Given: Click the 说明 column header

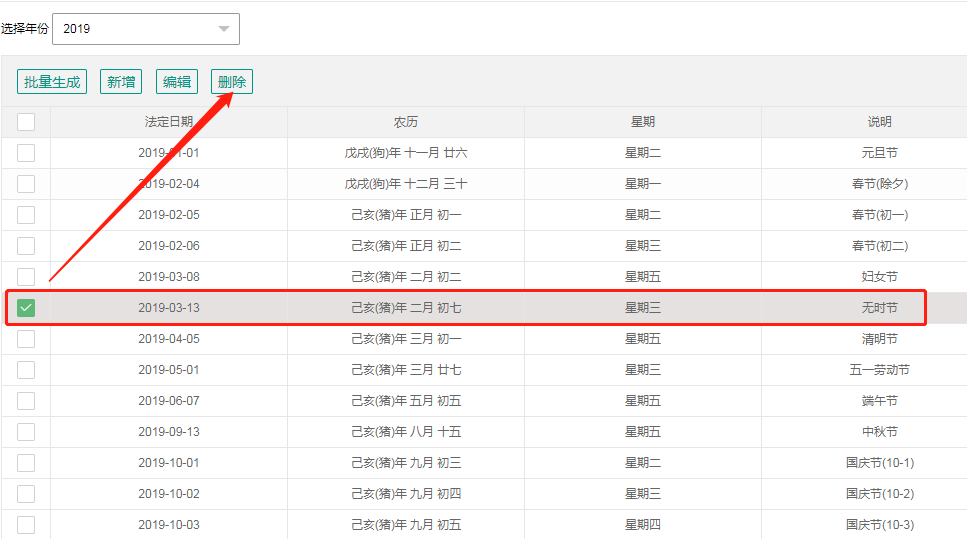Looking at the screenshot, I should [879, 122].
